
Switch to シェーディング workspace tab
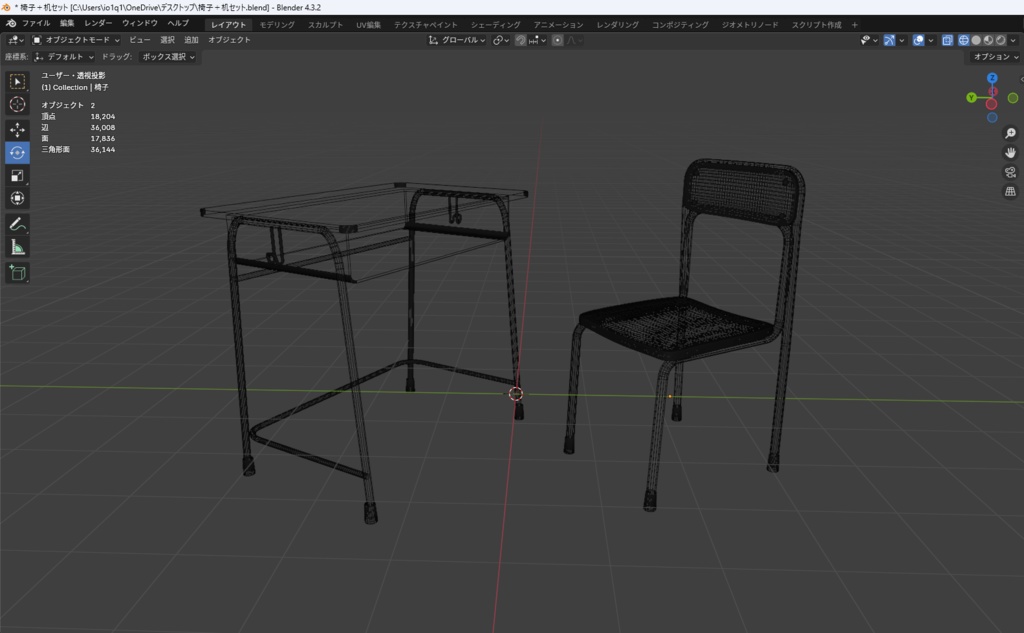click(x=496, y=25)
